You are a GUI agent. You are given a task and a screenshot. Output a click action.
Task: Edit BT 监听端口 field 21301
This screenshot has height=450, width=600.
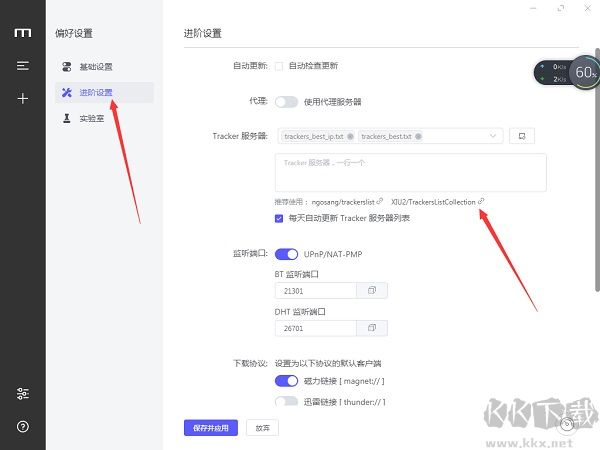pyautogui.click(x=315, y=291)
